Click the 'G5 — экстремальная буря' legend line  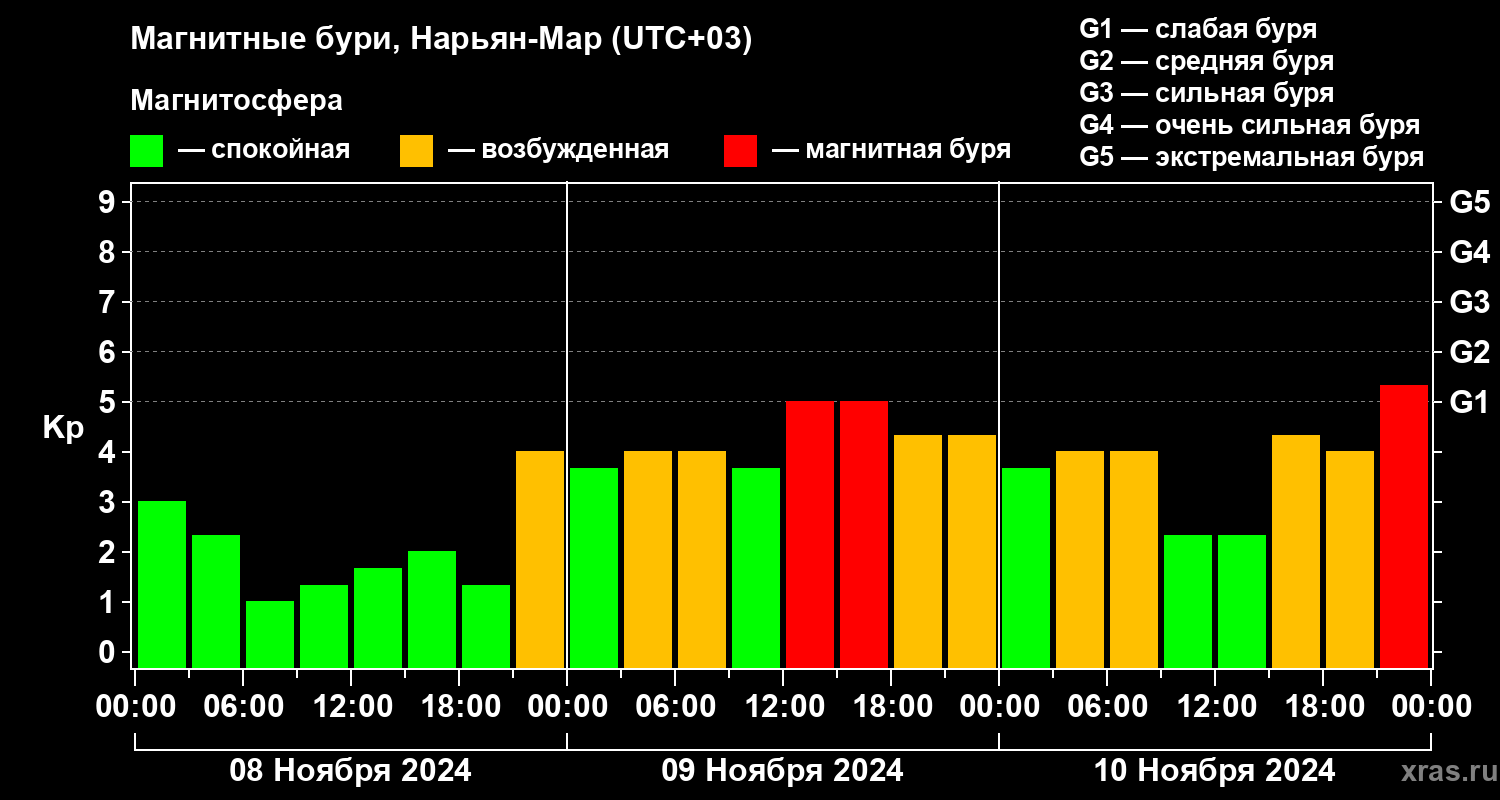pos(1251,158)
